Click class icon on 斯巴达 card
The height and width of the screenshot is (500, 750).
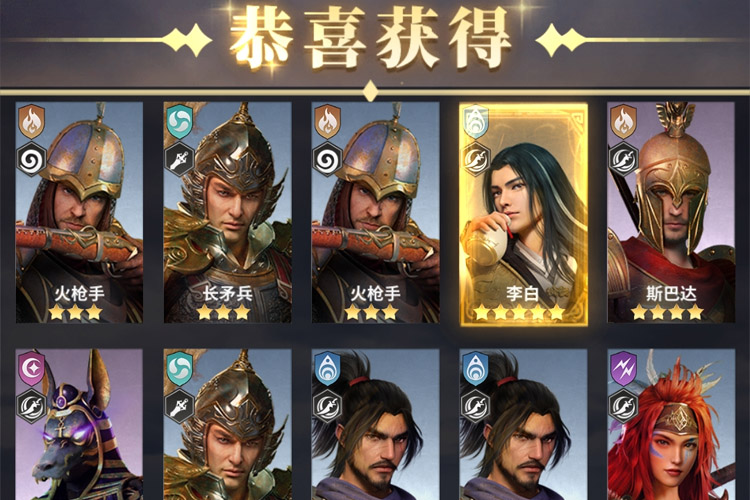click(x=623, y=159)
